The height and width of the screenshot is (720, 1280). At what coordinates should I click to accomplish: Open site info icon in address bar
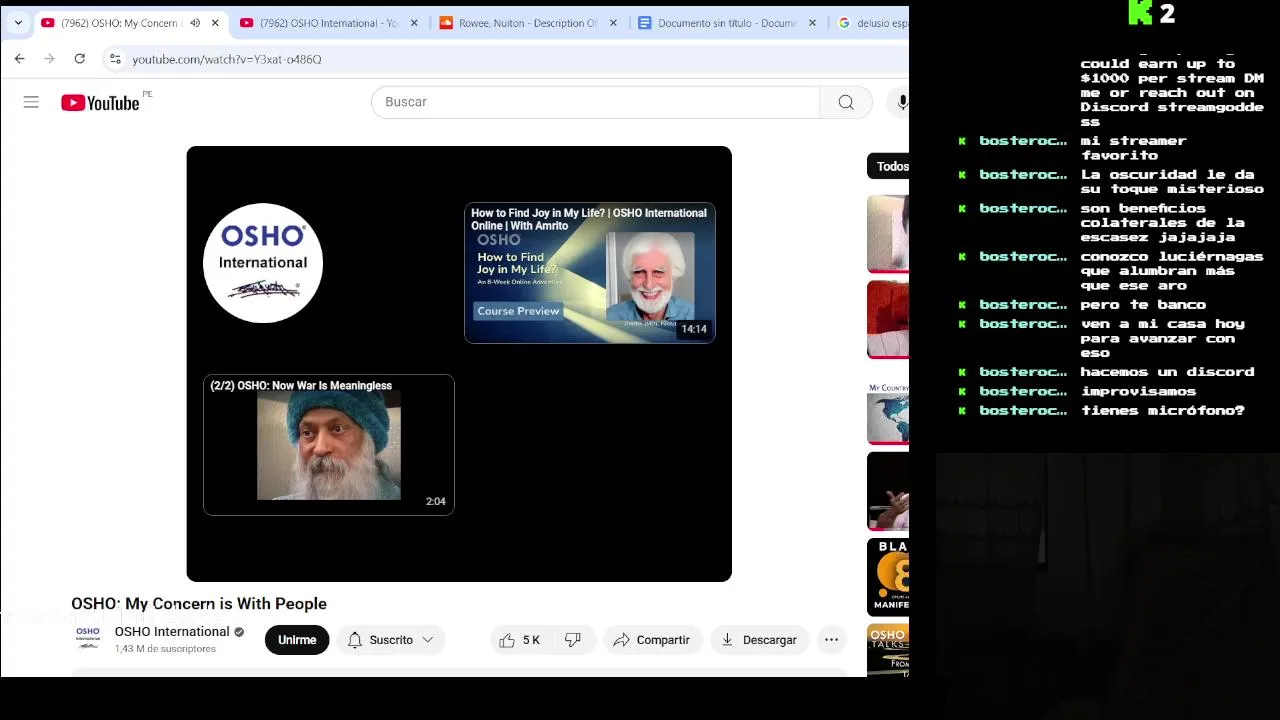coord(116,59)
